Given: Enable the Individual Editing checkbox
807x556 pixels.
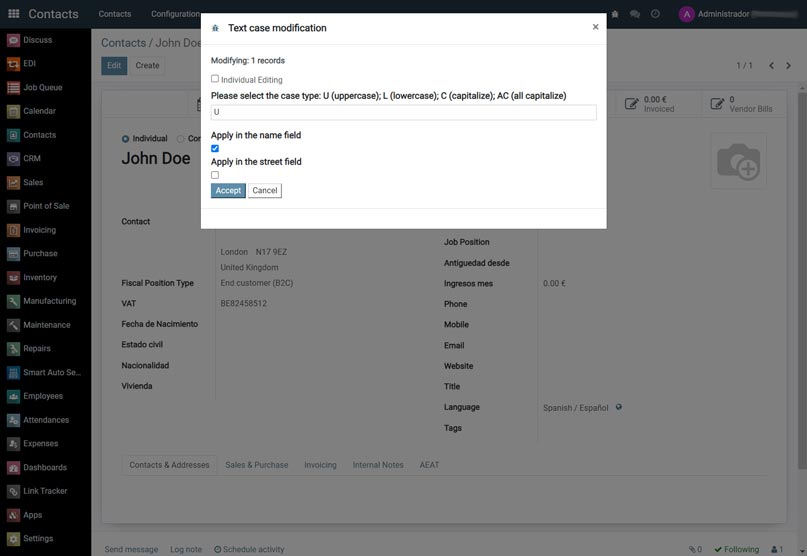Looking at the screenshot, I should [215, 79].
